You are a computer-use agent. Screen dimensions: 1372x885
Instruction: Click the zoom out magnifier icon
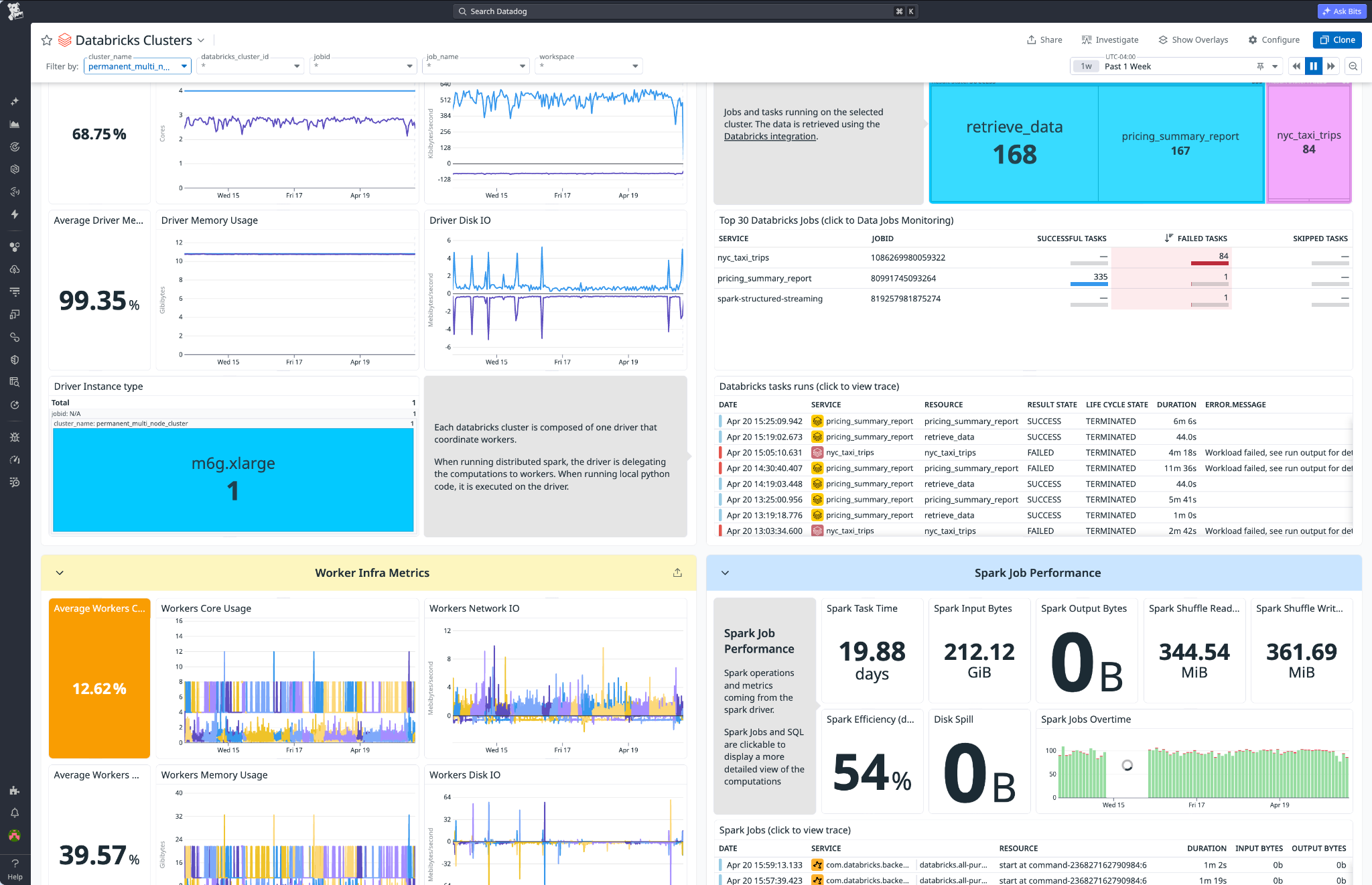[x=1353, y=66]
